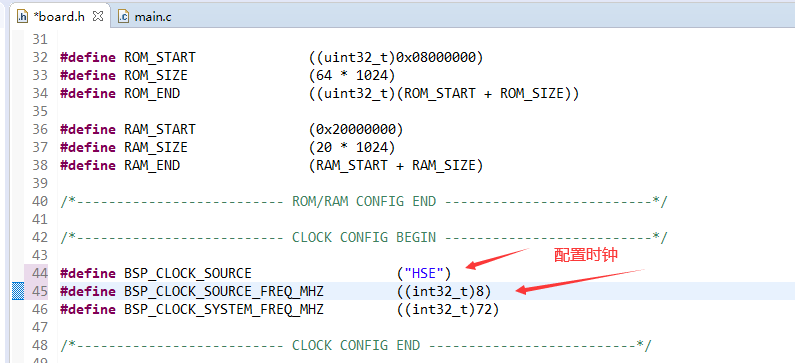This screenshot has width=795, height=363.
Task: Click the BSP_CLOCK_SOURCE_FREQ_MHZ macro name
Action: [x=224, y=292]
